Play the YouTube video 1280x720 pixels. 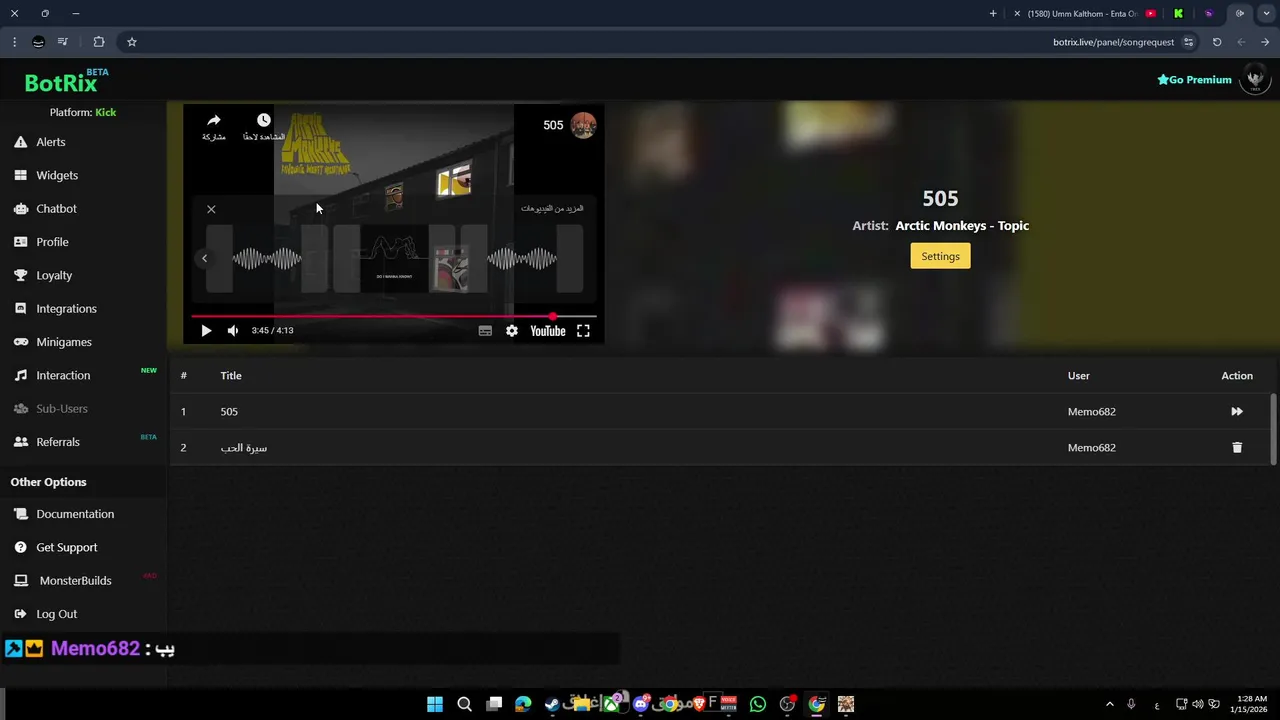[x=206, y=331]
